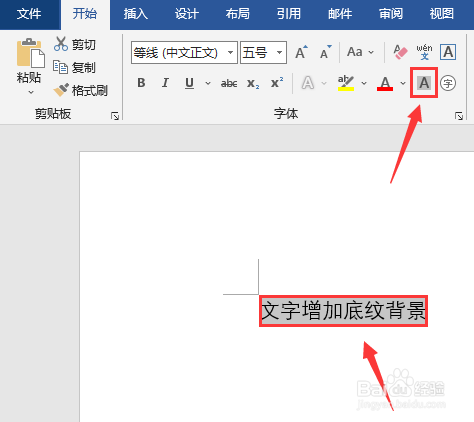Apply the yellow text highlight color
The width and height of the screenshot is (474, 422).
click(346, 83)
